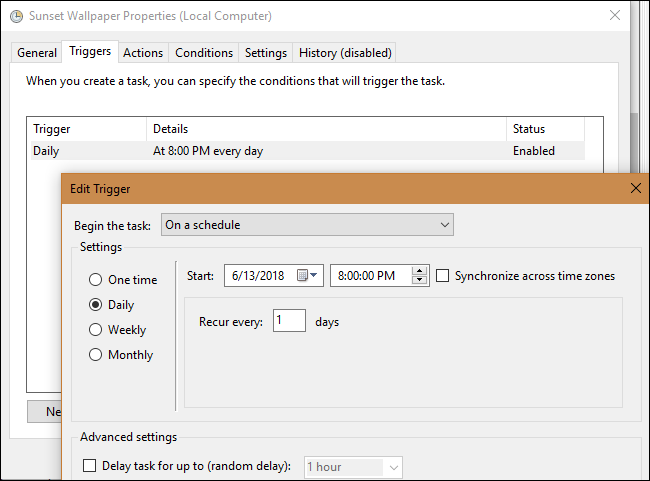Image resolution: width=650 pixels, height=481 pixels.
Task: Click the Enabled status cell
Action: pyautogui.click(x=534, y=151)
